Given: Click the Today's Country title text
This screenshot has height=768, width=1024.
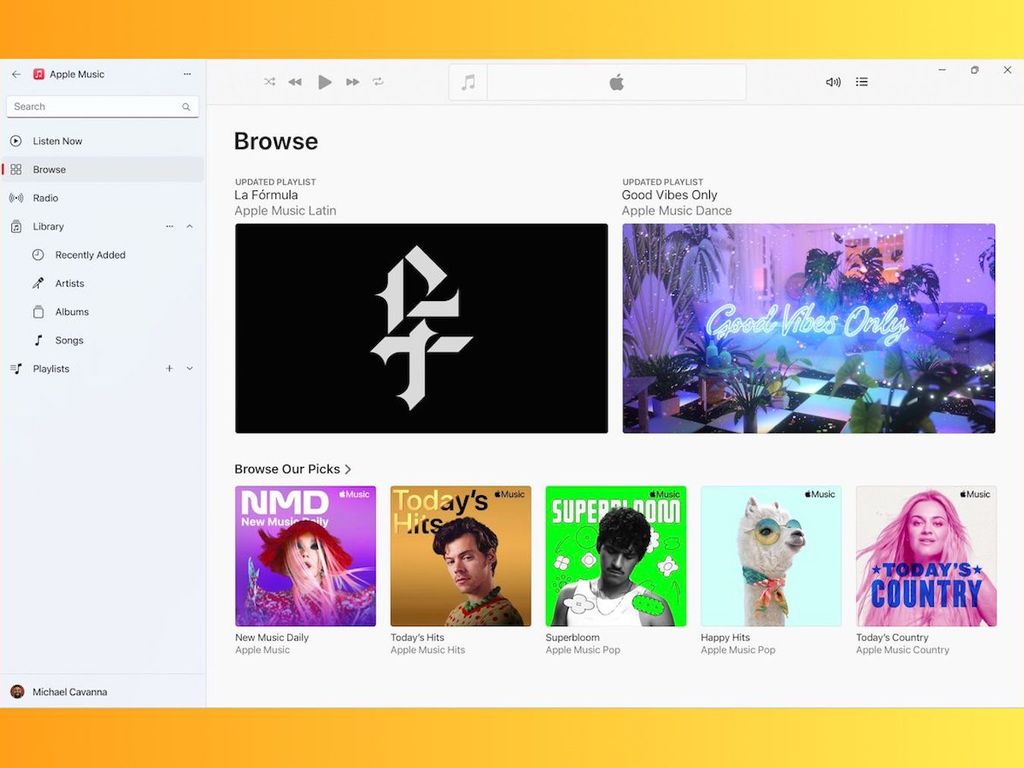Looking at the screenshot, I should point(892,637).
